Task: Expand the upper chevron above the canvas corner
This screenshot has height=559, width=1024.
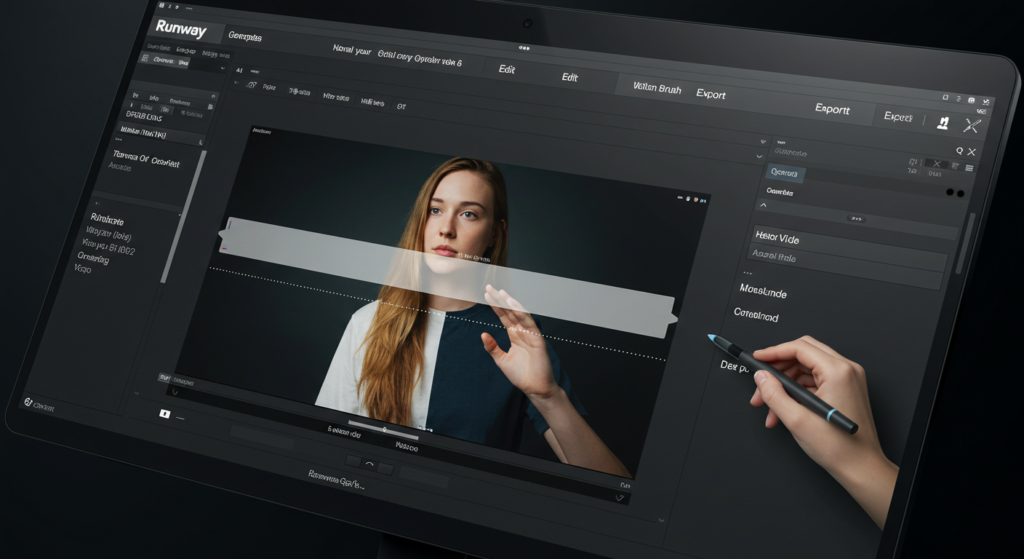Action: (x=762, y=141)
